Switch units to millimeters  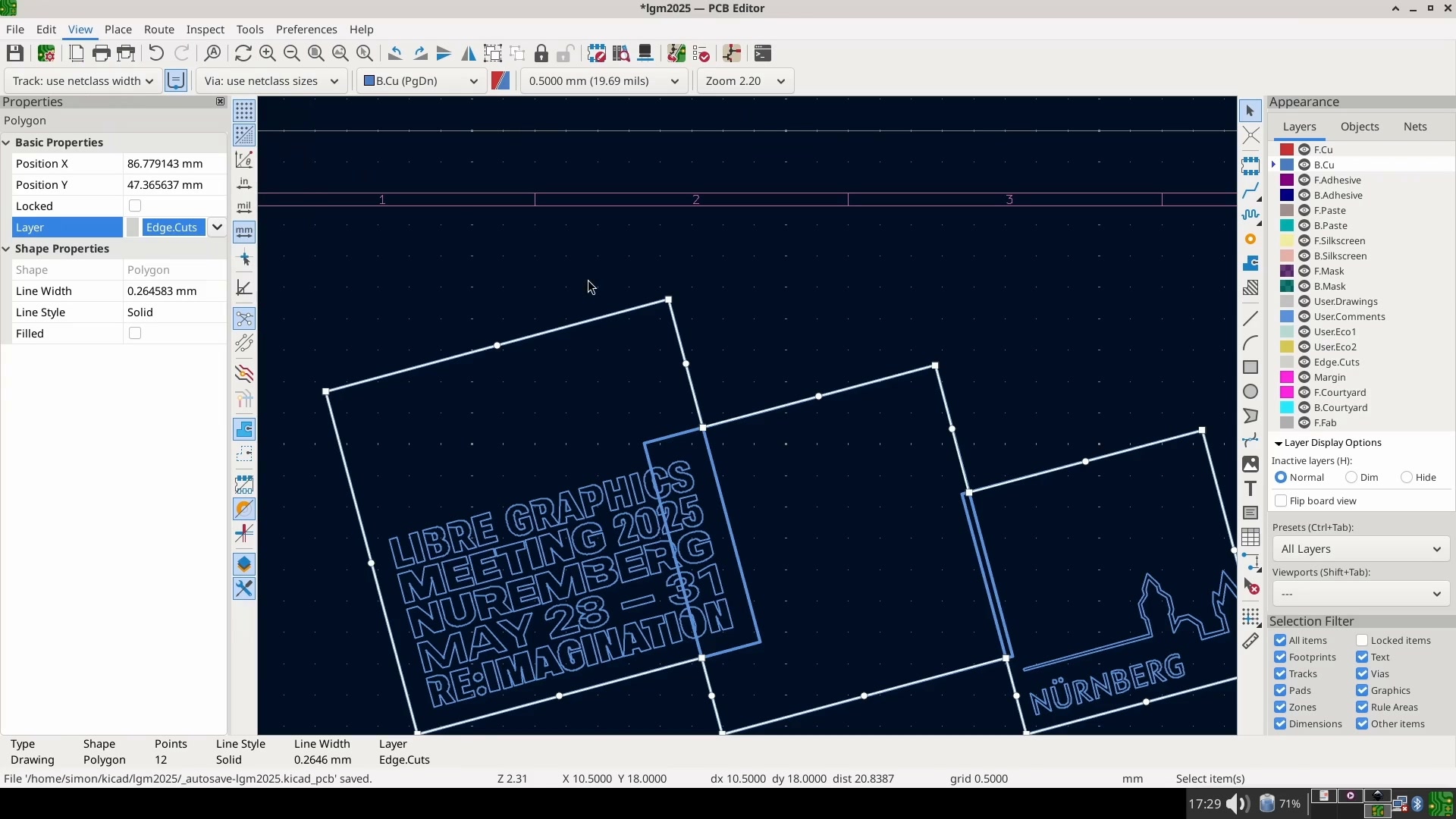pyautogui.click(x=244, y=231)
